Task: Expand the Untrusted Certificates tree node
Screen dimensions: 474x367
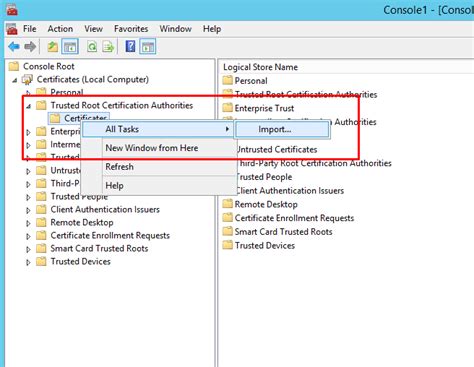Action: [x=28, y=171]
